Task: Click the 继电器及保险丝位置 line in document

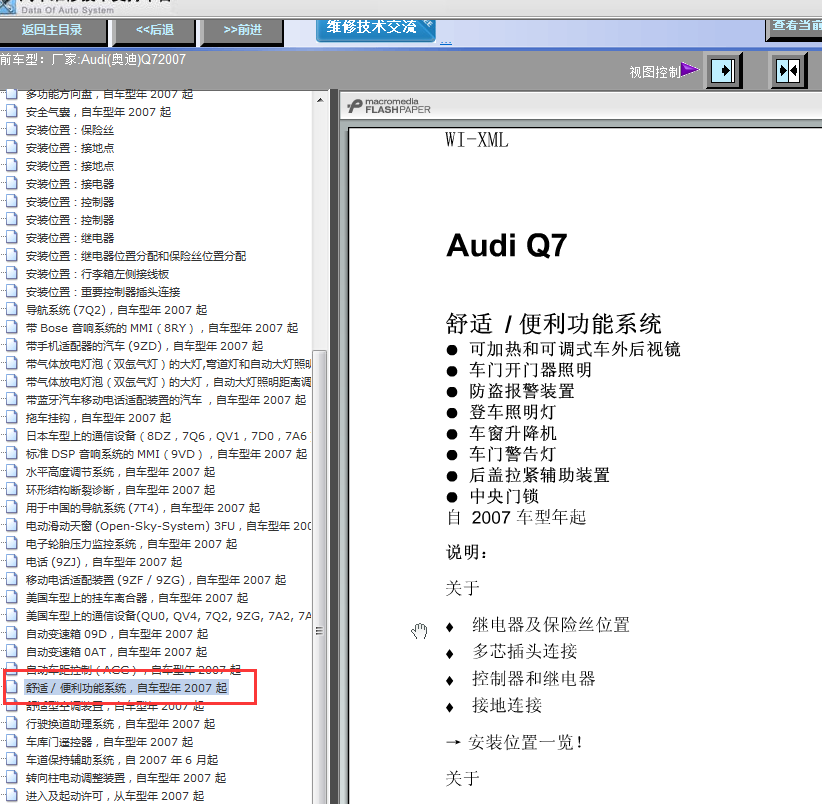Action: [x=550, y=625]
